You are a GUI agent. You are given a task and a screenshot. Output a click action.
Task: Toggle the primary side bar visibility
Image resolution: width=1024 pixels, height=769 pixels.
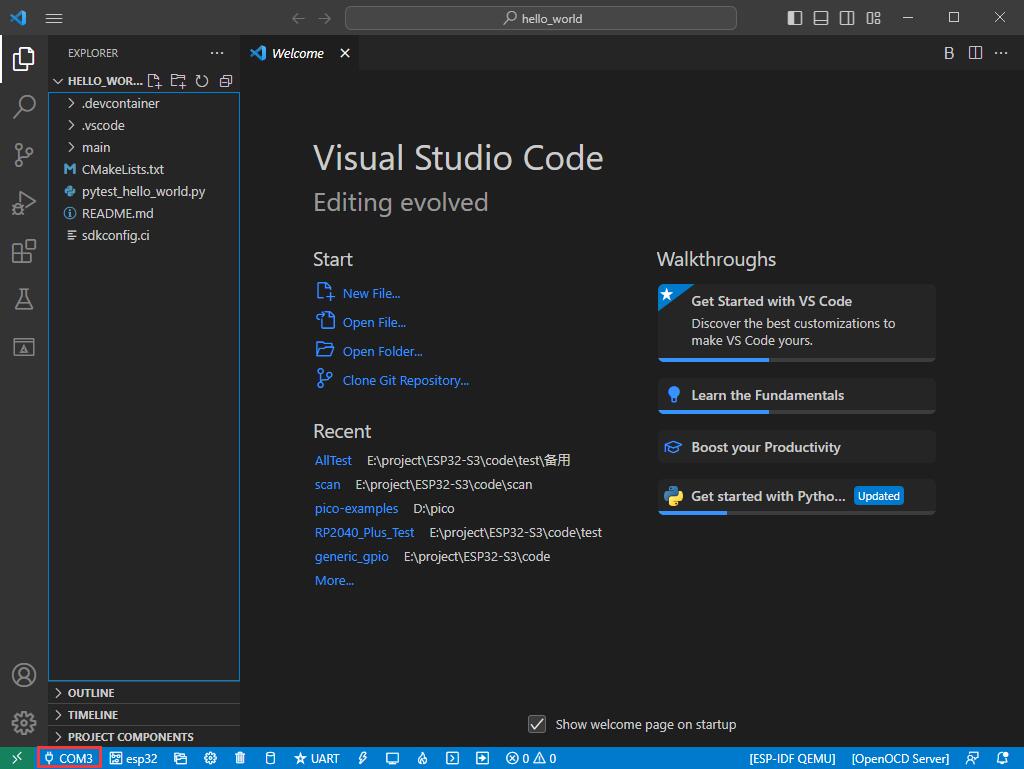tap(795, 18)
